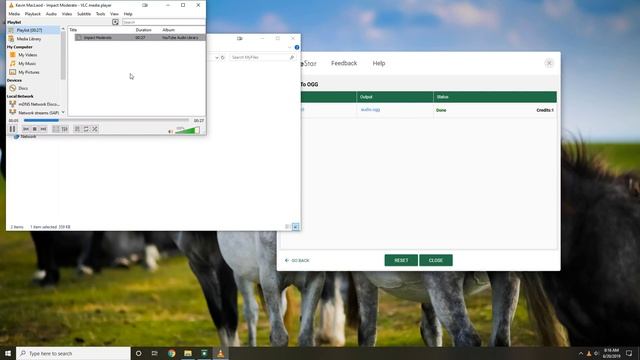Select Impact Moderato playlist row

(140, 38)
